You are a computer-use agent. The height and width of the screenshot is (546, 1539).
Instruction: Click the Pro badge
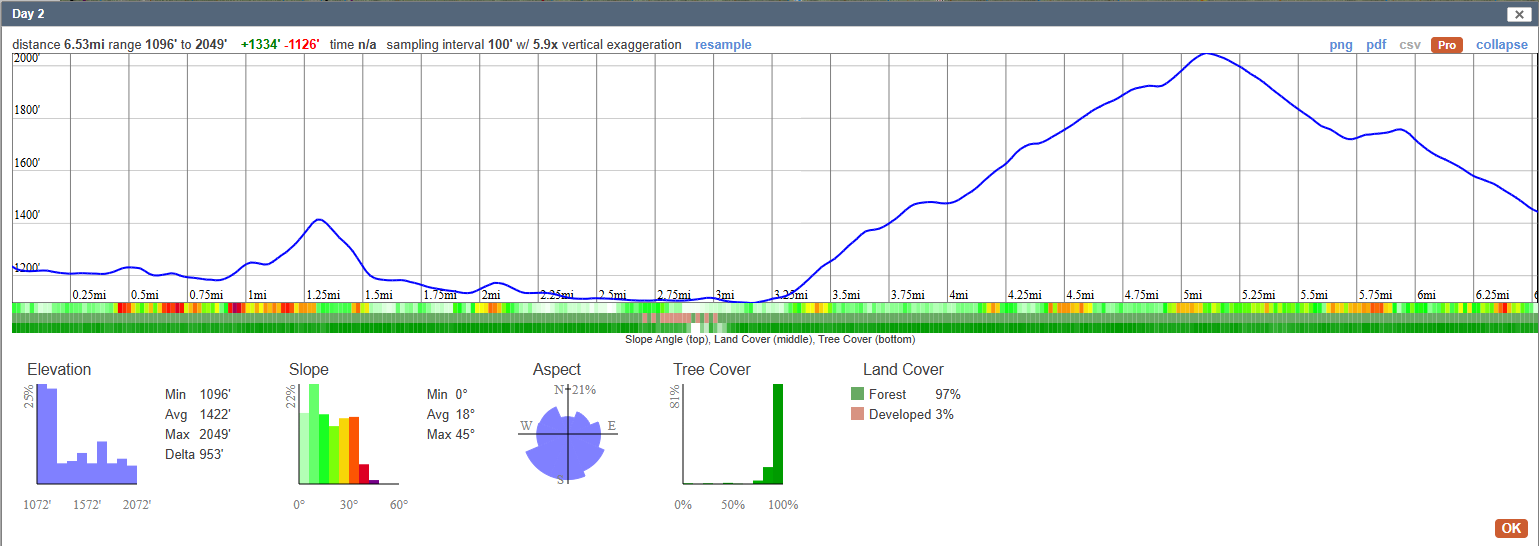[1446, 45]
